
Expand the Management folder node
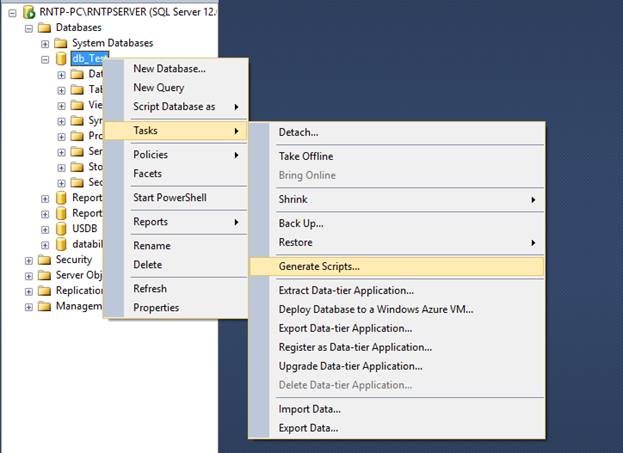tap(29, 307)
